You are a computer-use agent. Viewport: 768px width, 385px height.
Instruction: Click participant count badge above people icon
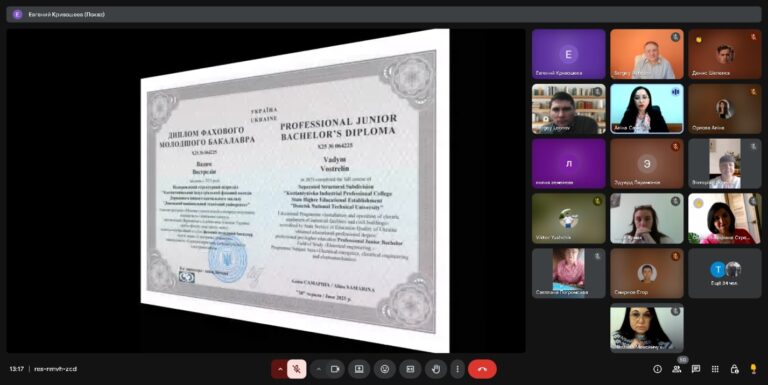point(682,360)
